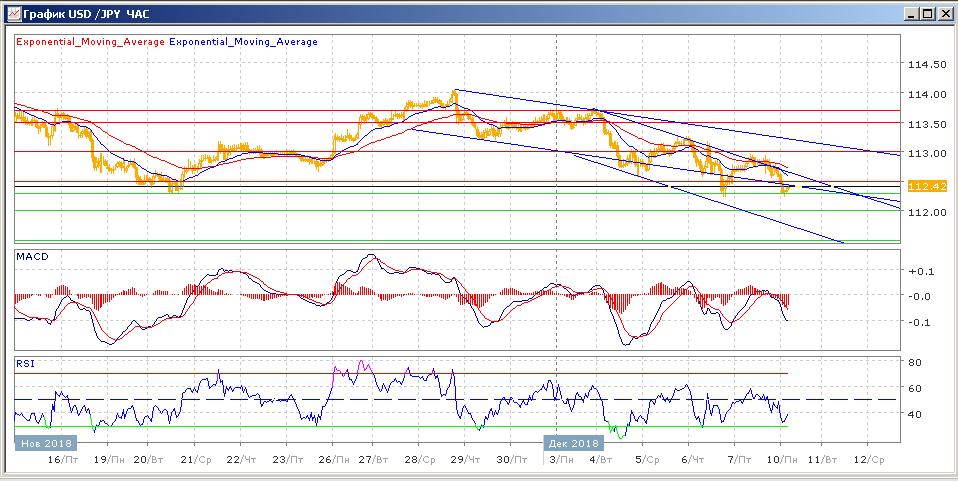Click the 112.00 price axis label
Image resolution: width=958 pixels, height=481 pixels.
pos(926,213)
